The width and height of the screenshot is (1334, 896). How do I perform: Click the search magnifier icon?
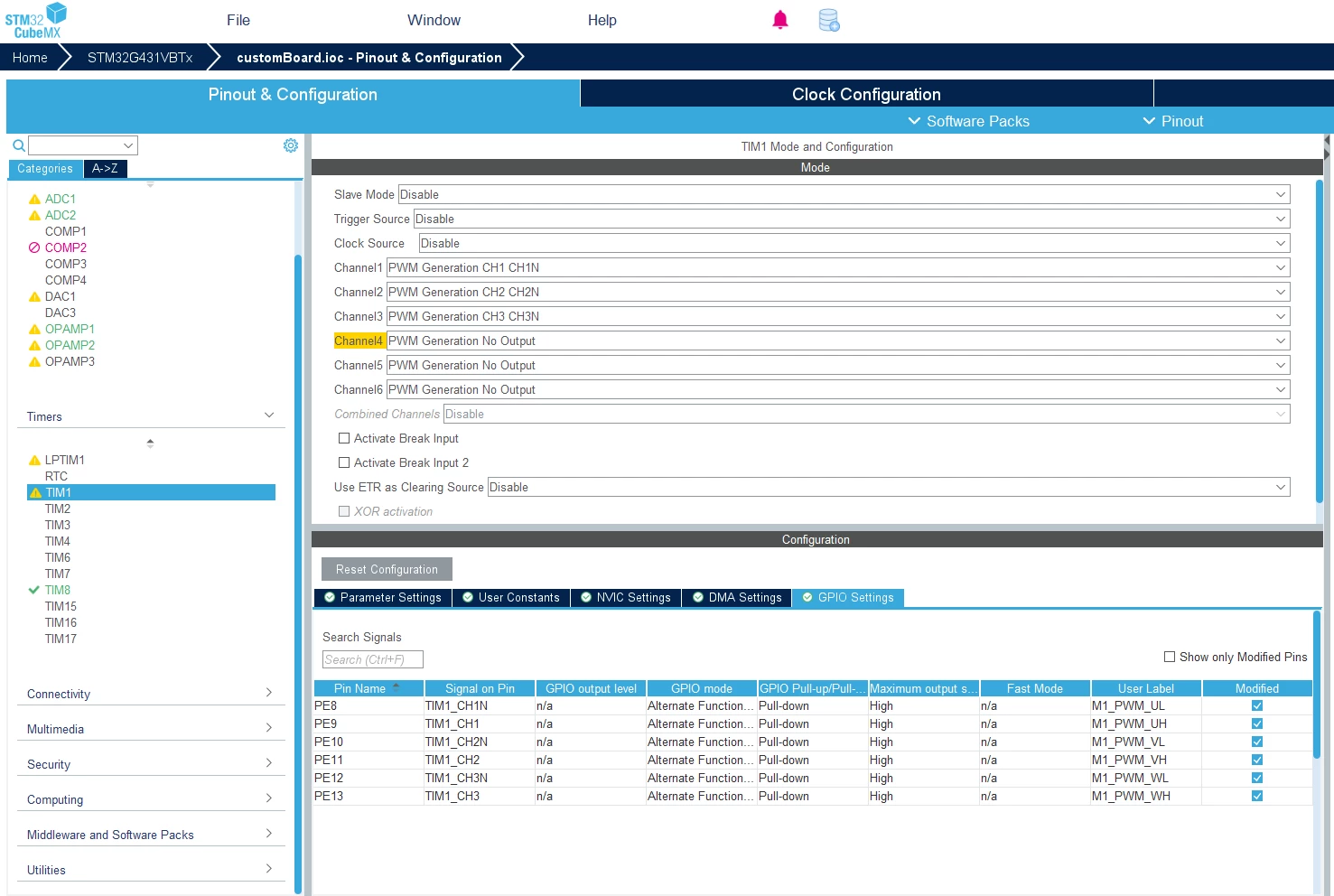pos(18,145)
